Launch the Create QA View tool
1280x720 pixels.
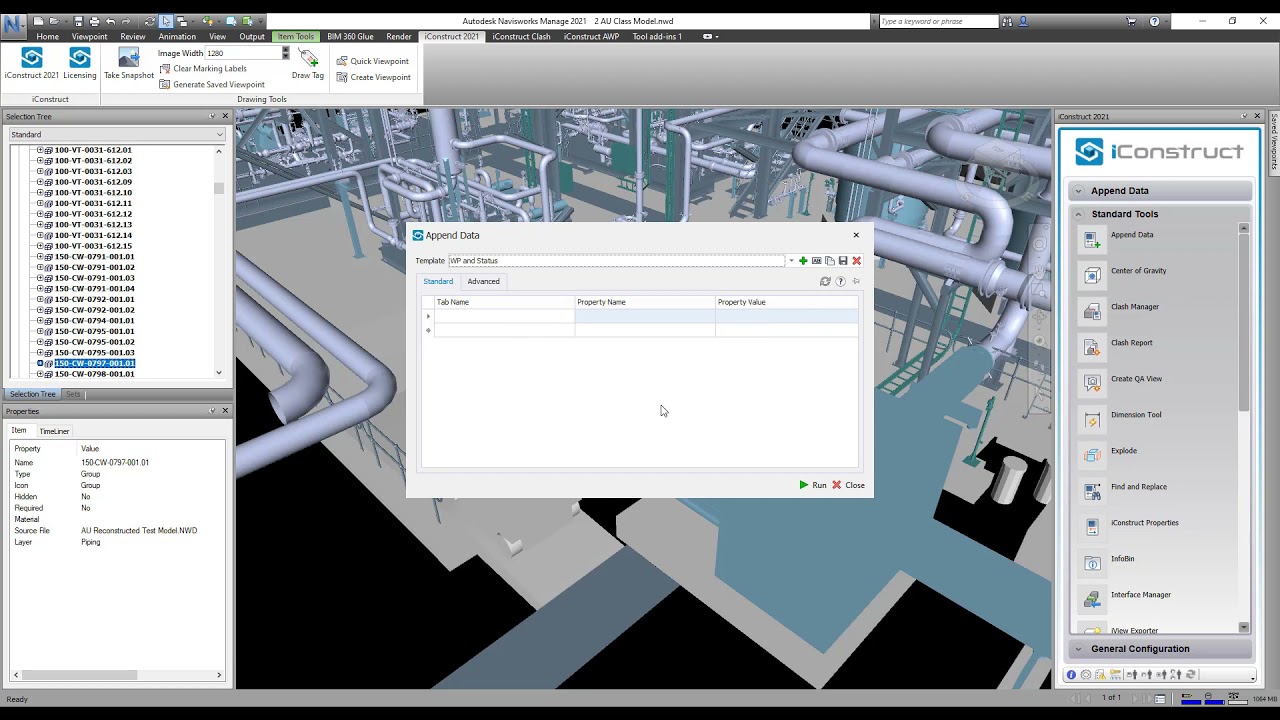1136,379
